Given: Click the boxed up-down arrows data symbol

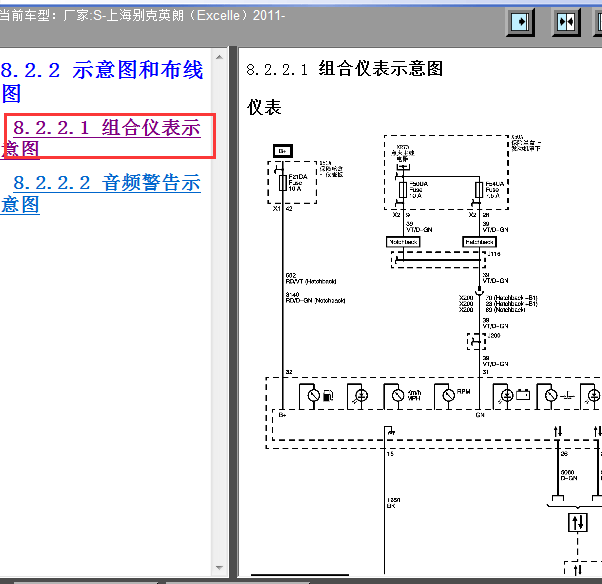Looking at the screenshot, I should click(577, 523).
